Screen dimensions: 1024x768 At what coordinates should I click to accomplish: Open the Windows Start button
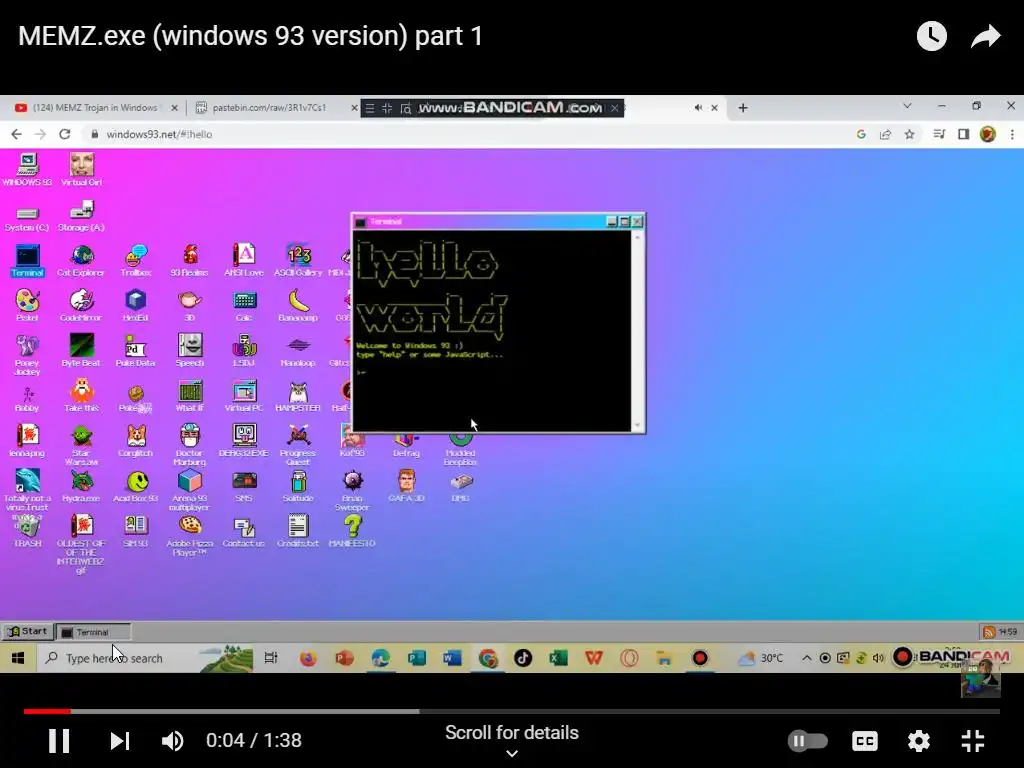(x=18, y=658)
